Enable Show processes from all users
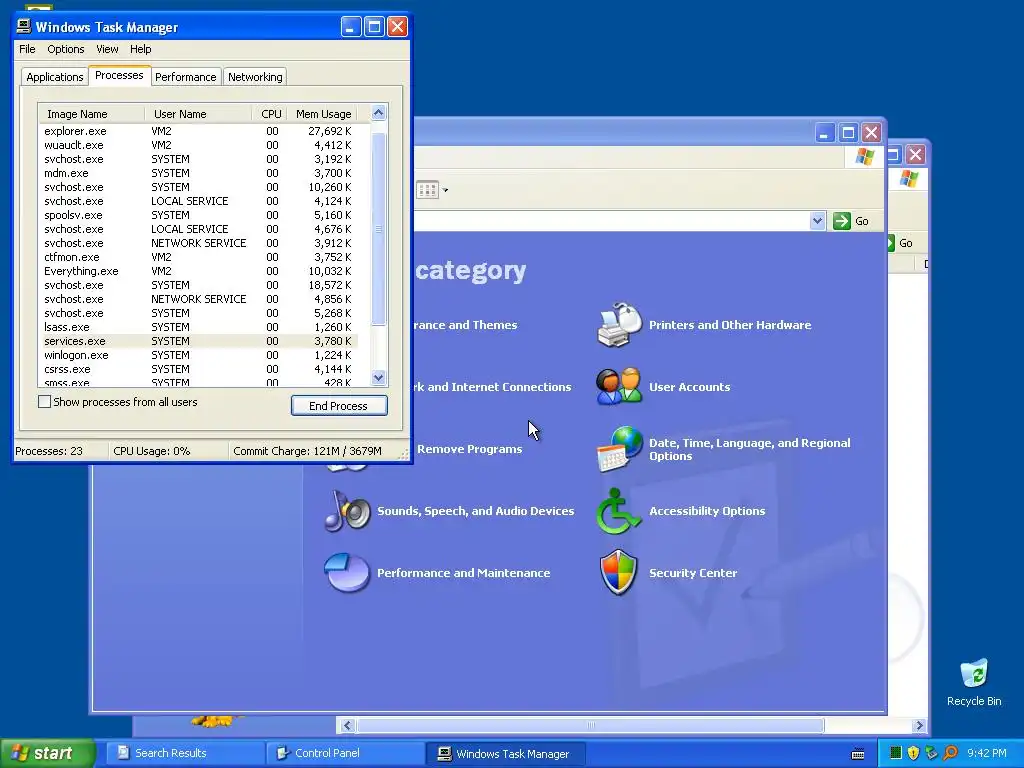The image size is (1024, 768). pos(44,402)
